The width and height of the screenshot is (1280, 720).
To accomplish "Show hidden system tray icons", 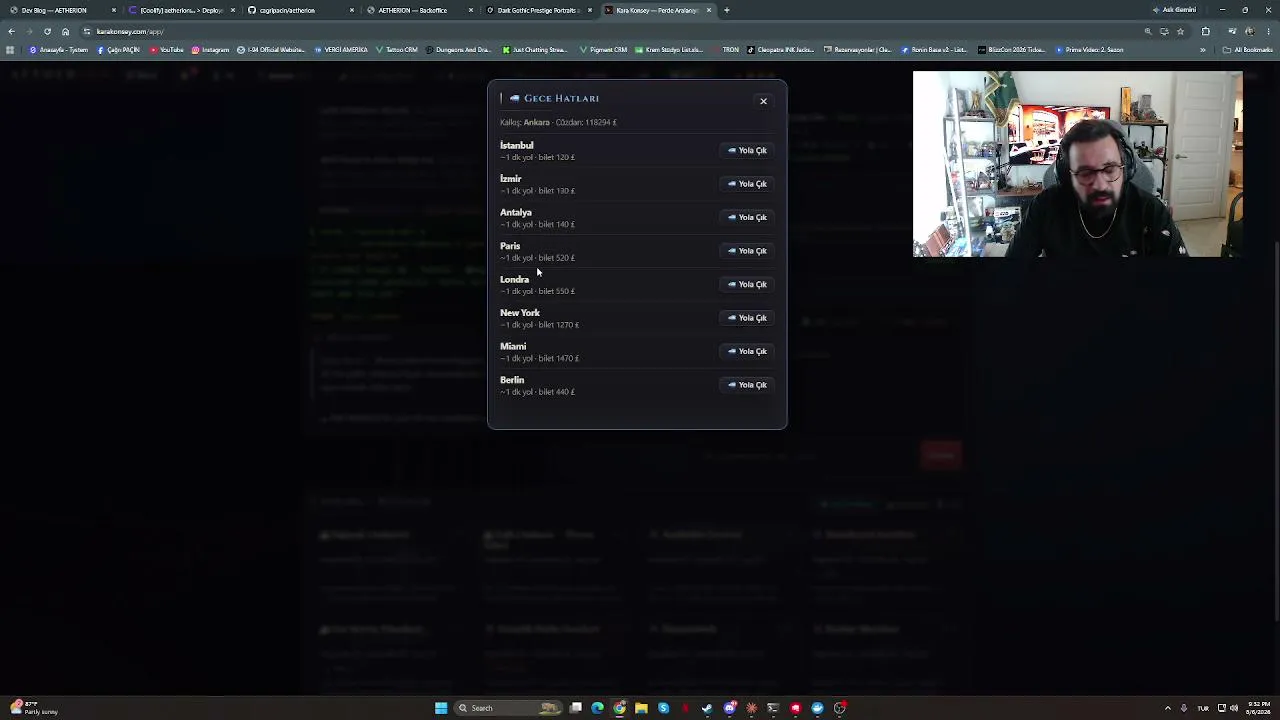I will pos(1167,708).
